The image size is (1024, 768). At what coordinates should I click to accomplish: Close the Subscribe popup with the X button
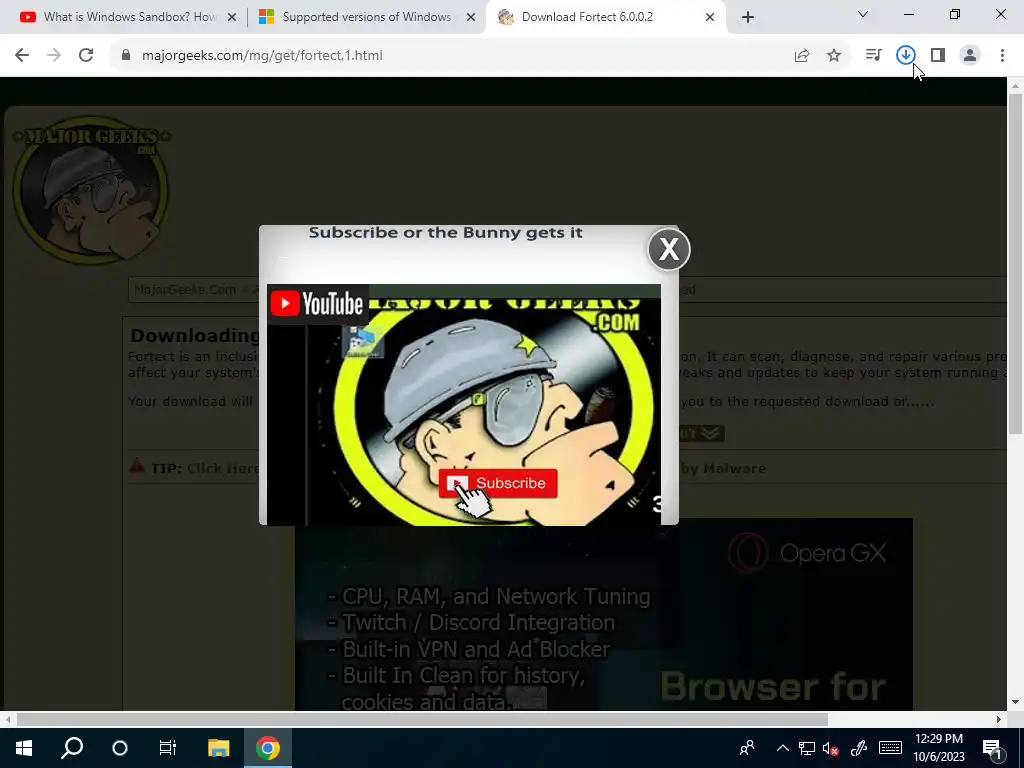click(669, 249)
